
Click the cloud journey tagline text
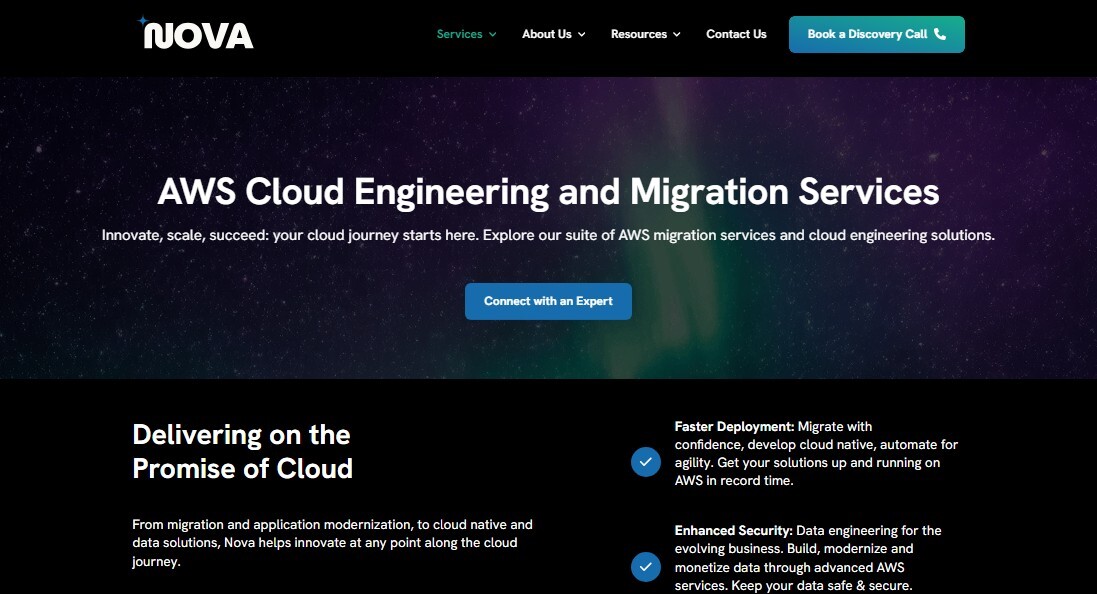coord(548,235)
